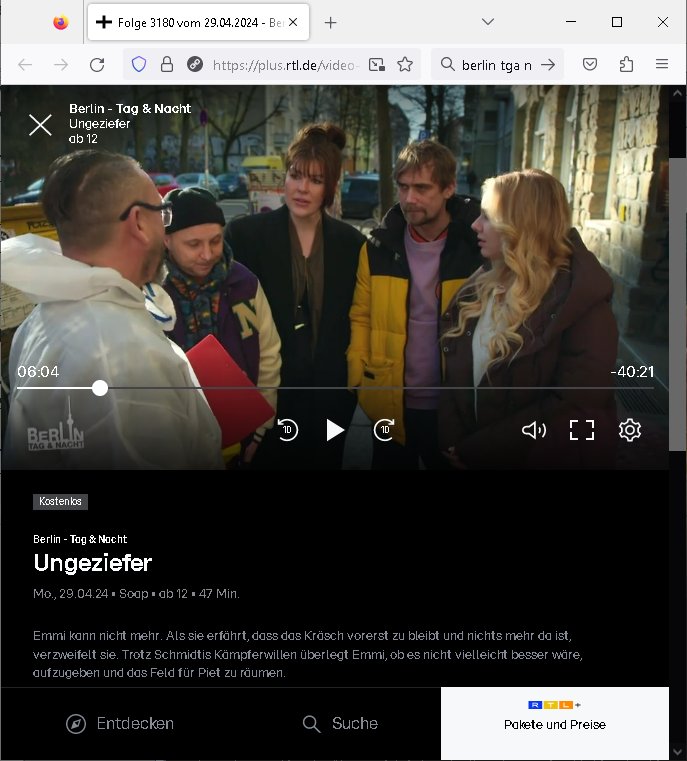687x761 pixels.
Task: Enter fullscreen video mode
Action: coord(582,430)
